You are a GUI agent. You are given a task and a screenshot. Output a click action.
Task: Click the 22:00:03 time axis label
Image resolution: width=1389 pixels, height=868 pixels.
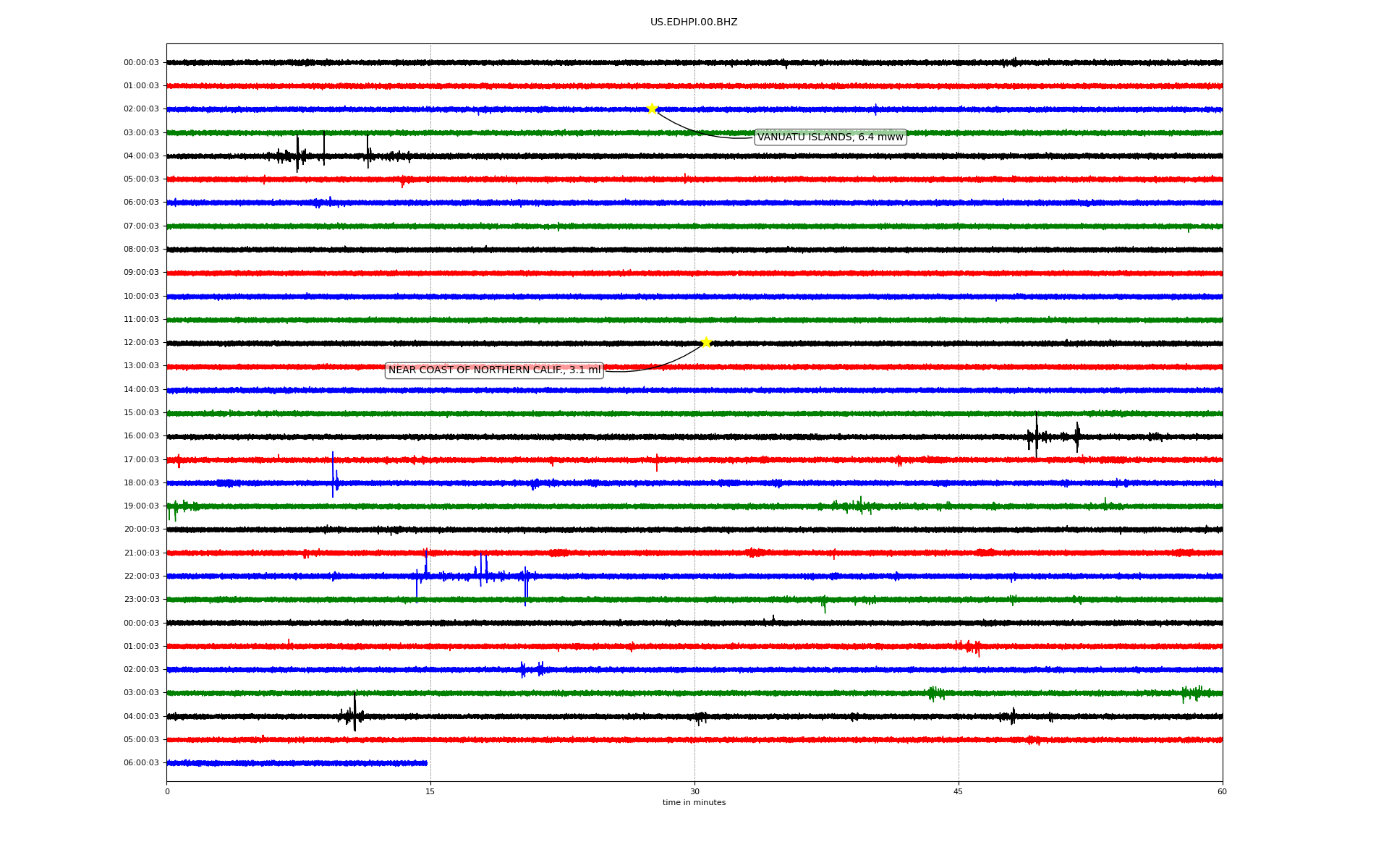[141, 576]
